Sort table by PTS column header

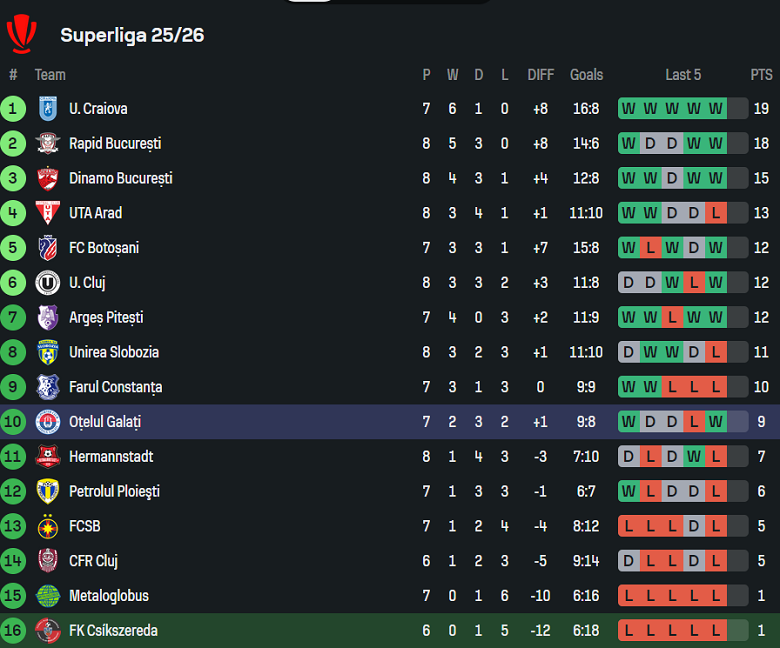coord(761,75)
